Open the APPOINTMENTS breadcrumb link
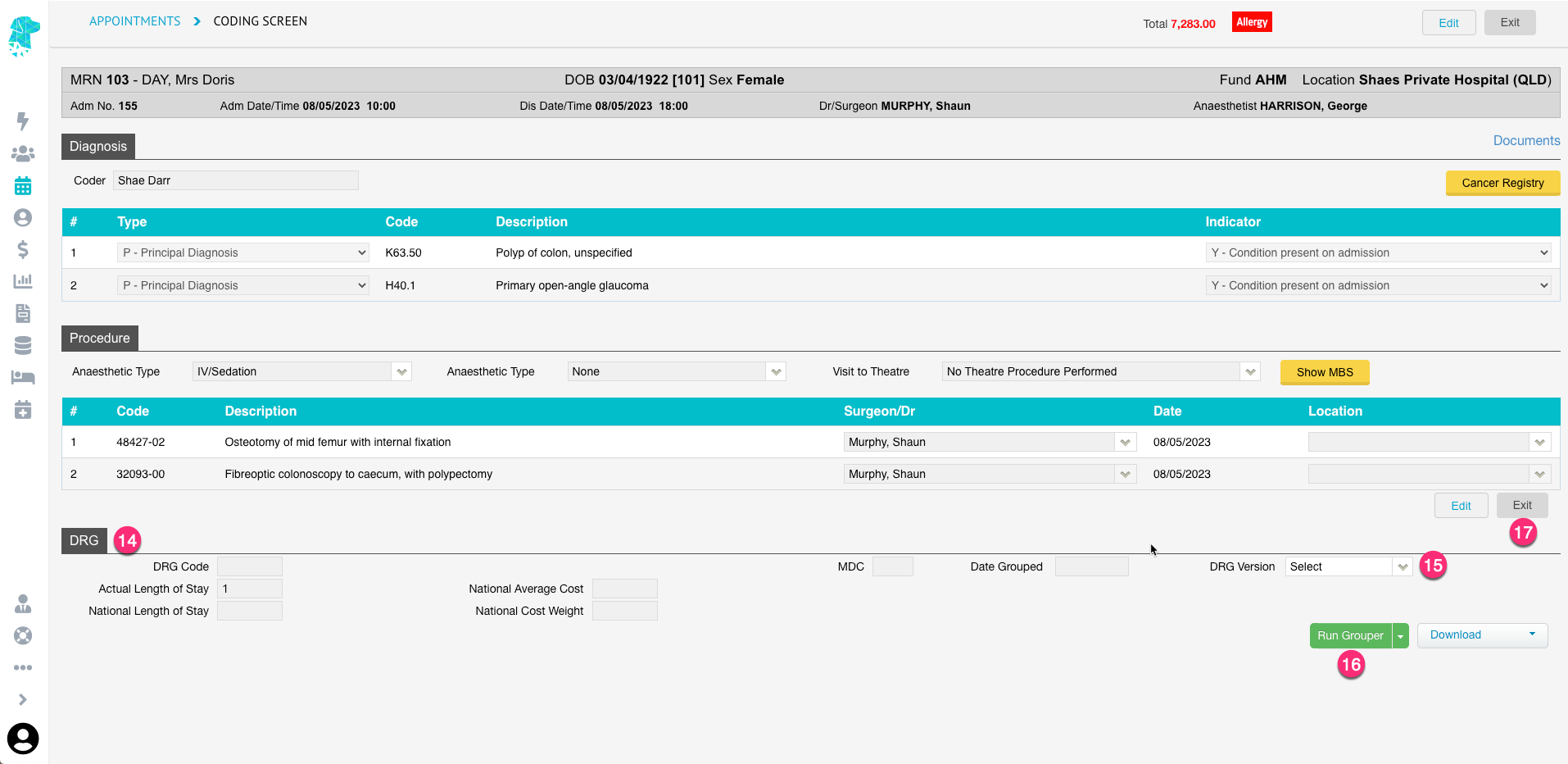This screenshot has height=764, width=1568. pyautogui.click(x=134, y=20)
